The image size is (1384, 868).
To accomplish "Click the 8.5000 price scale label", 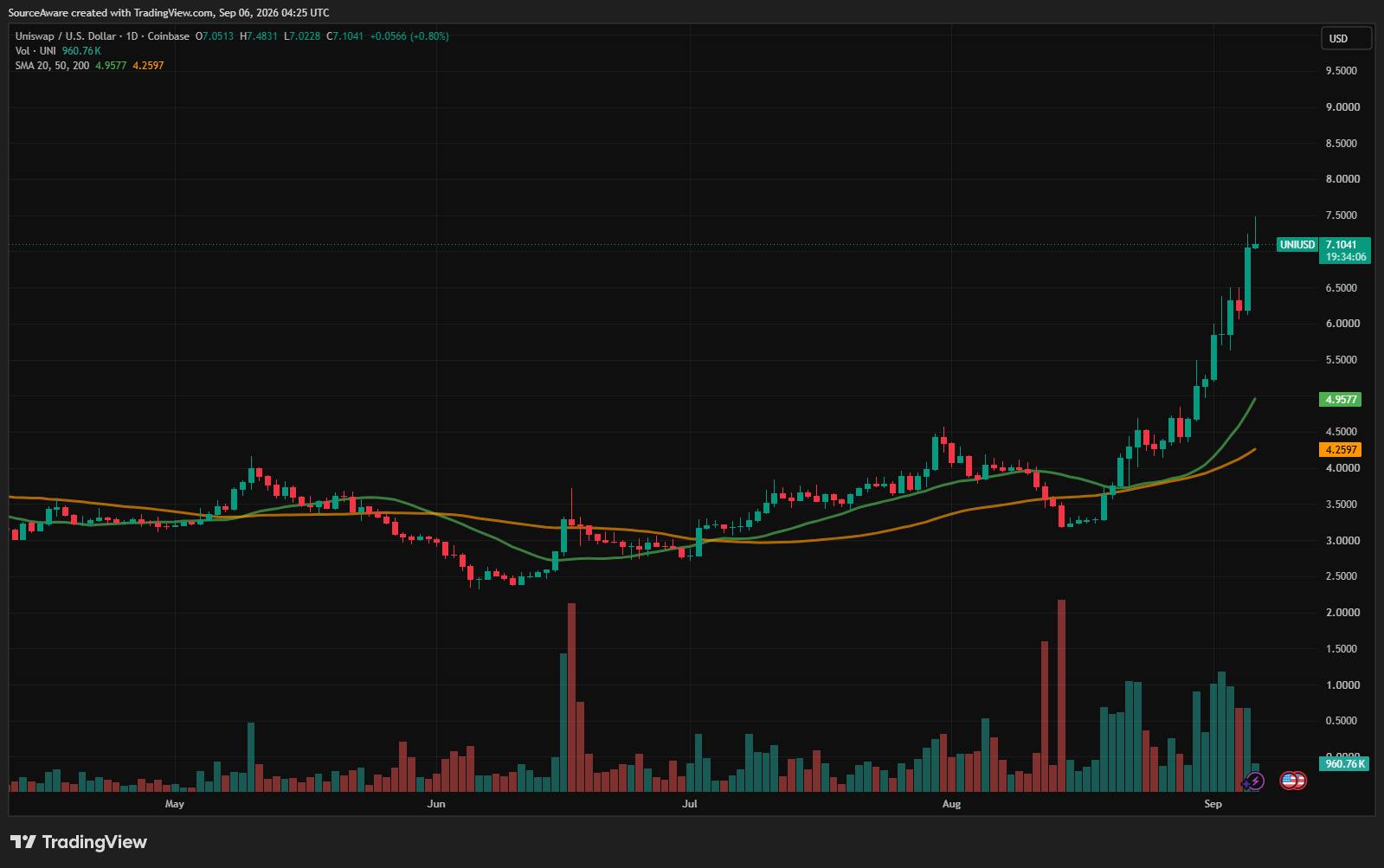I will 1342,144.
